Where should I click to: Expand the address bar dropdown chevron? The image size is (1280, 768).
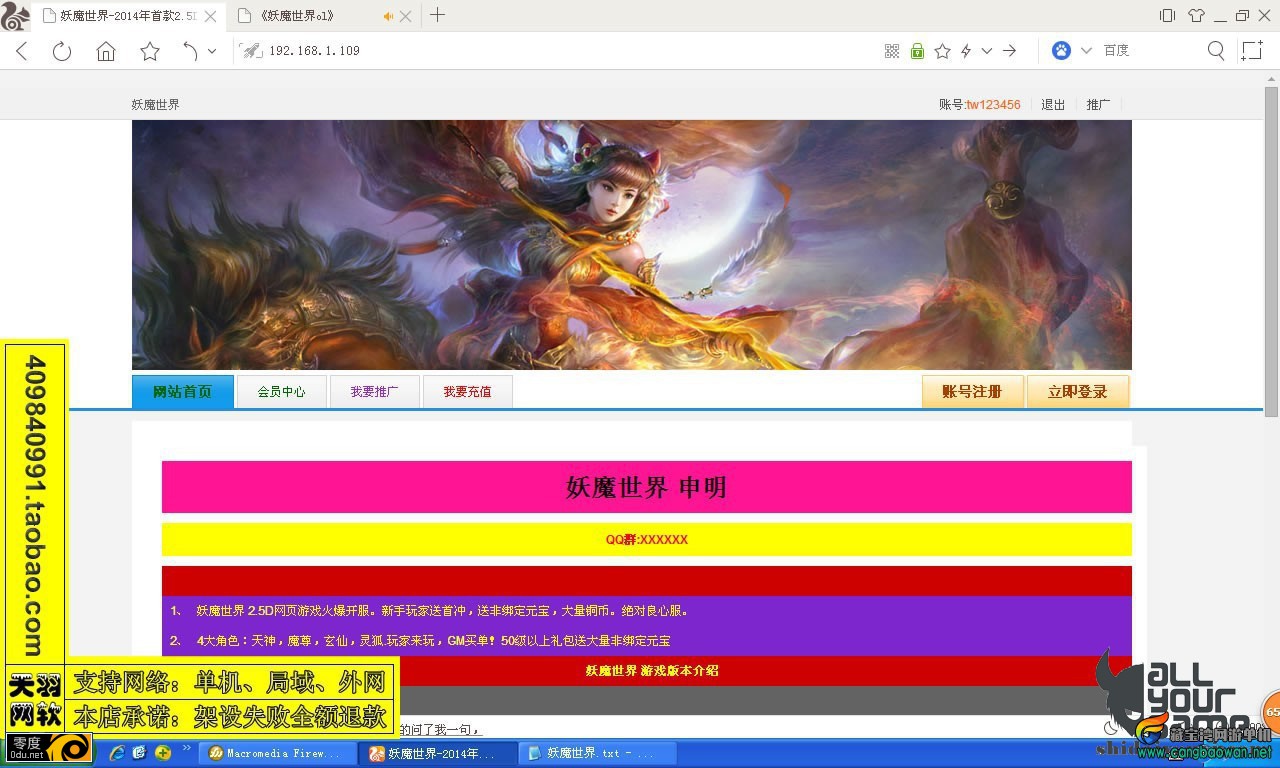(x=987, y=51)
